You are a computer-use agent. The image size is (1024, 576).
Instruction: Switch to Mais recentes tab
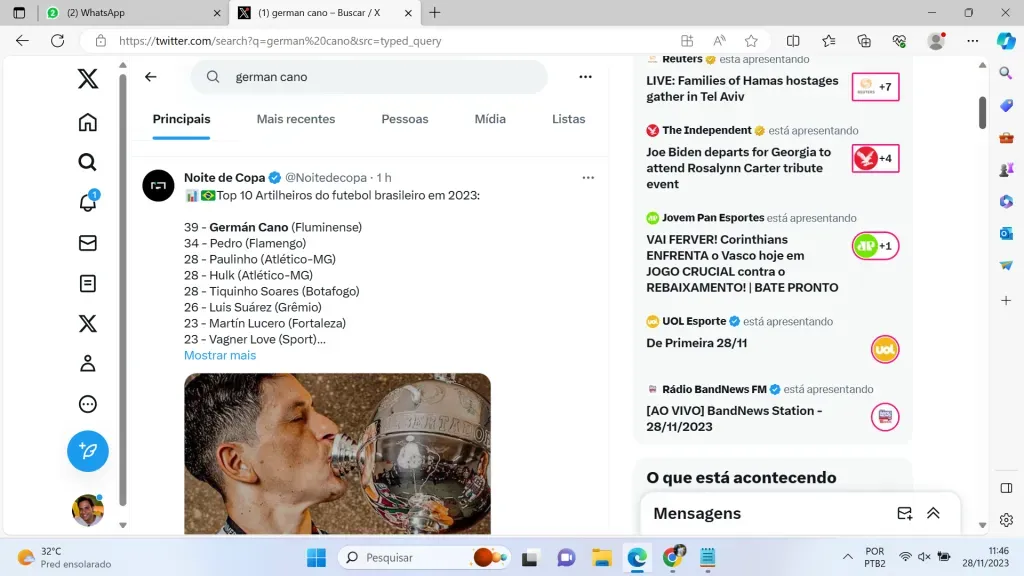(x=296, y=119)
